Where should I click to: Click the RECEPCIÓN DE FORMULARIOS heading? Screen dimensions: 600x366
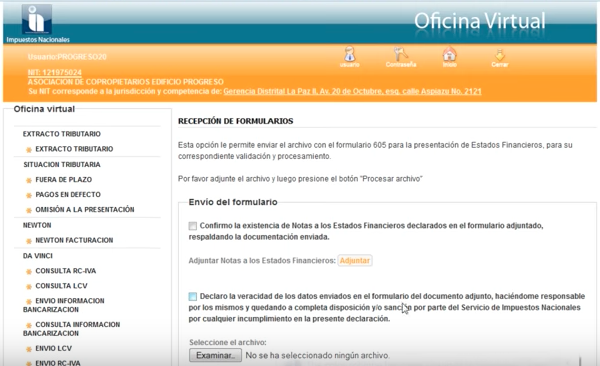point(236,121)
